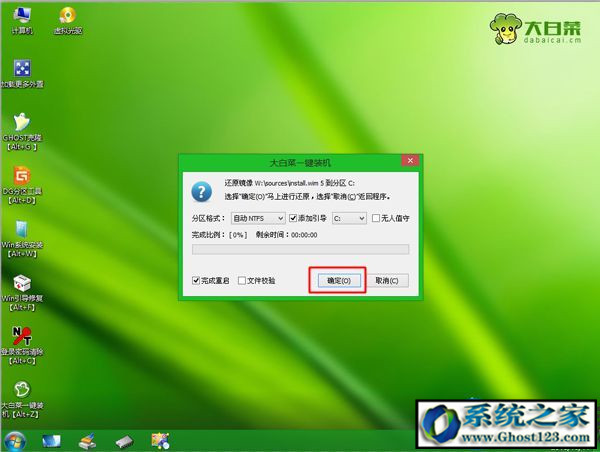Open the Win引导修复 boot repair icon
600x452 pixels.
click(x=21, y=286)
